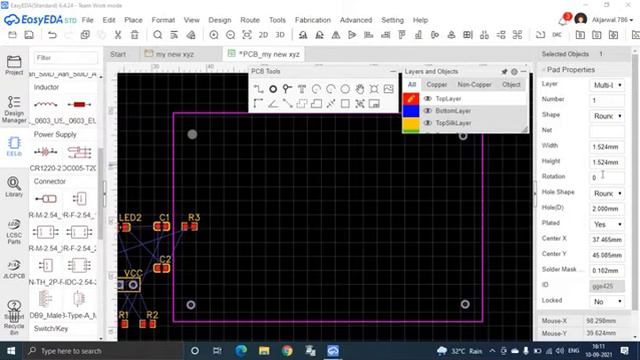The height and width of the screenshot is (360, 640).
Task: Click the BottomLayer blue color swatch
Action: pyautogui.click(x=411, y=111)
